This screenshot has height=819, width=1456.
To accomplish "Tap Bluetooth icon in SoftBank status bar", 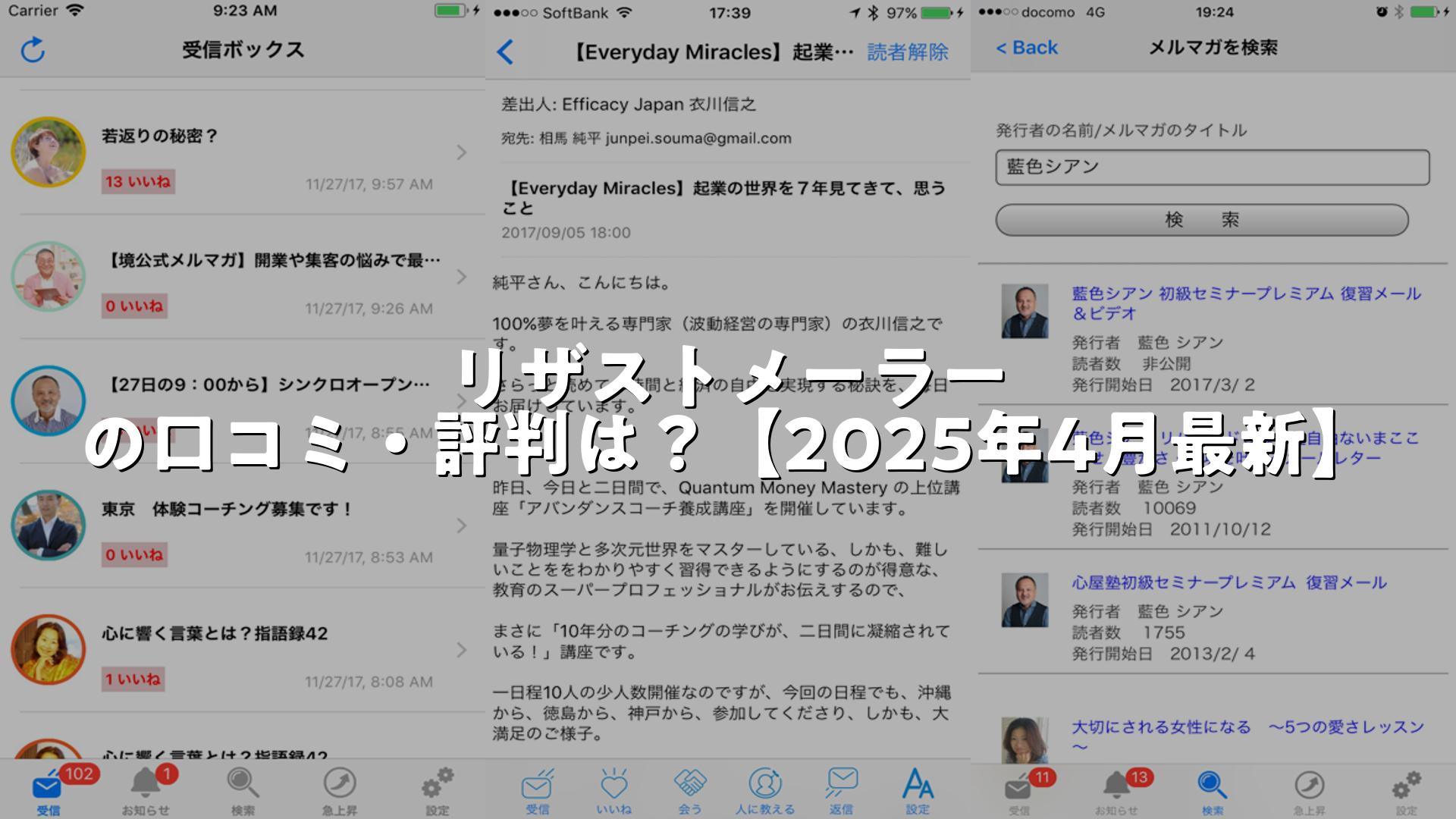I will point(873,13).
